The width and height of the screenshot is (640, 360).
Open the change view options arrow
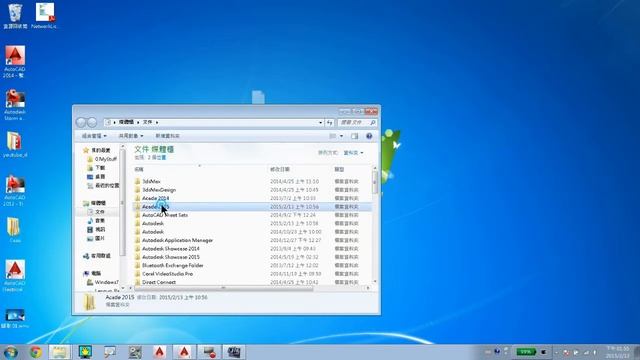point(342,136)
